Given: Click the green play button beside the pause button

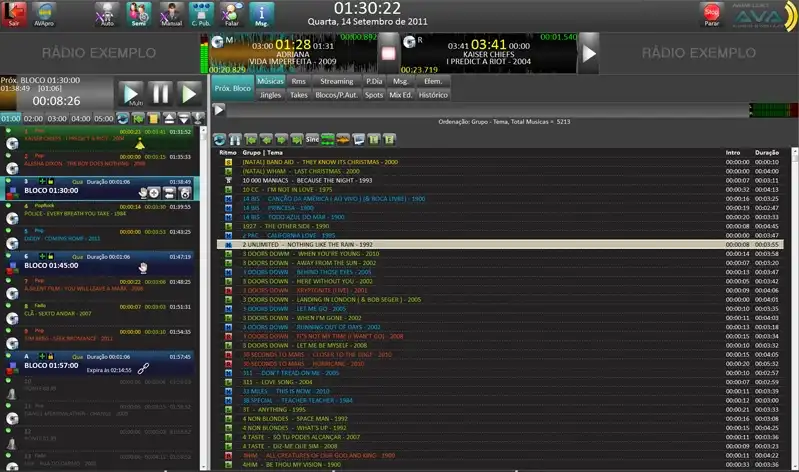Looking at the screenshot, I should (189, 94).
